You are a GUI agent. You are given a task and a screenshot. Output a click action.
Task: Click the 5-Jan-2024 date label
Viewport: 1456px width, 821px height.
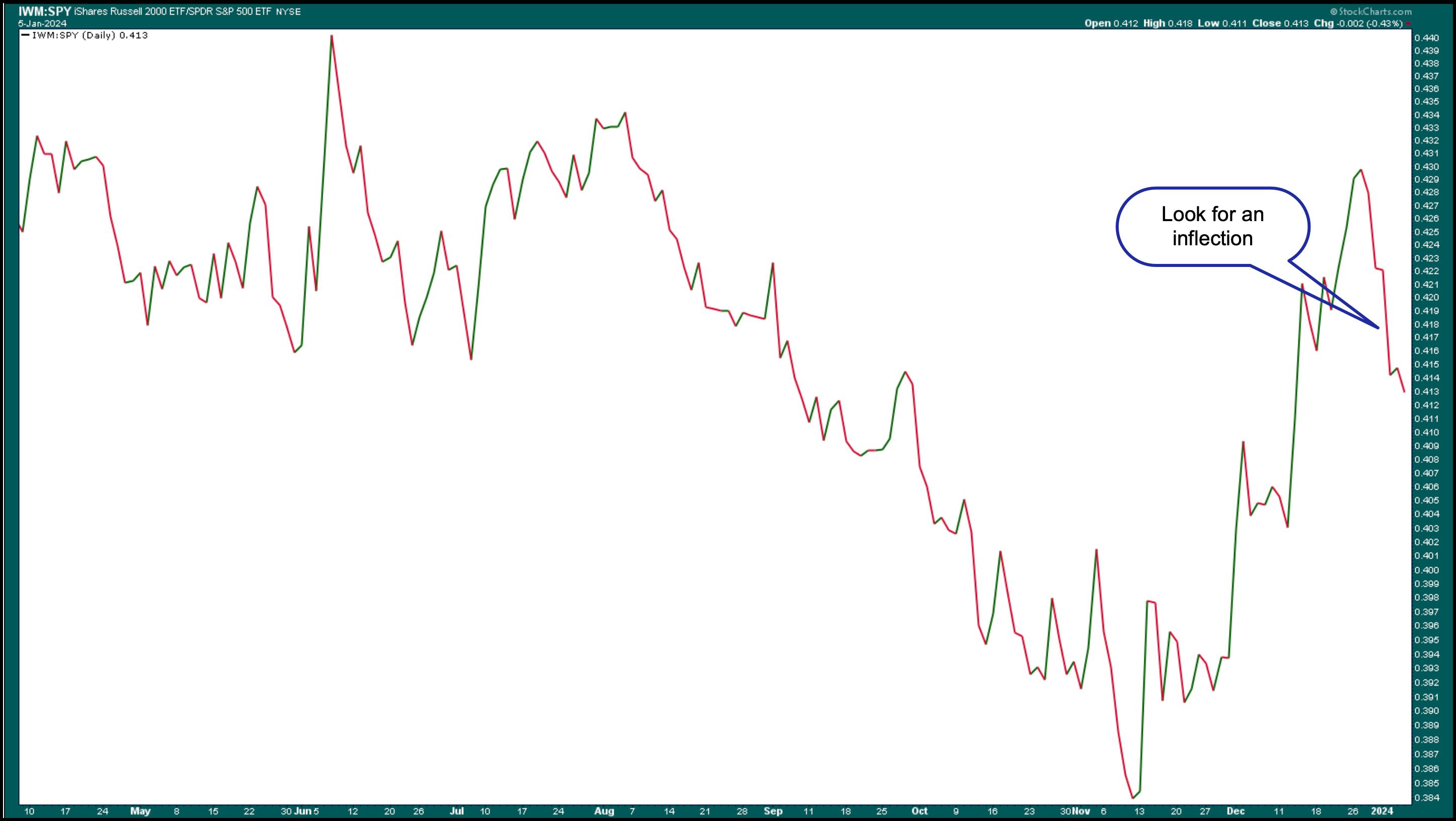pos(42,24)
